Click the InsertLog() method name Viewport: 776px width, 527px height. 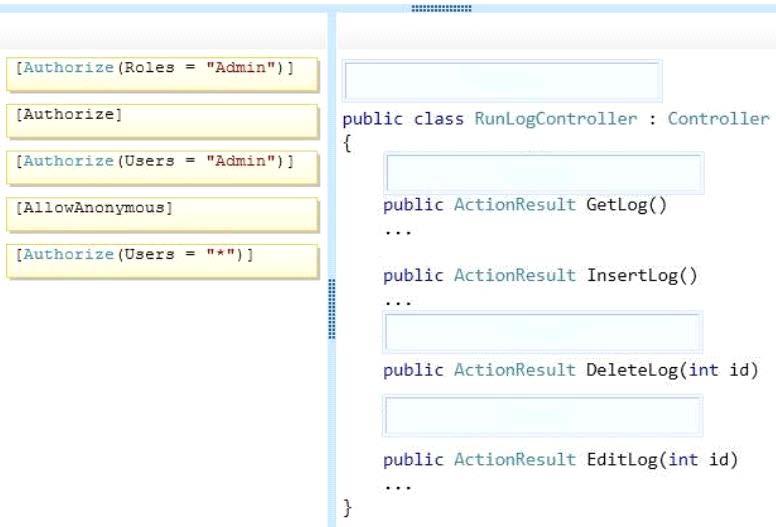click(642, 275)
